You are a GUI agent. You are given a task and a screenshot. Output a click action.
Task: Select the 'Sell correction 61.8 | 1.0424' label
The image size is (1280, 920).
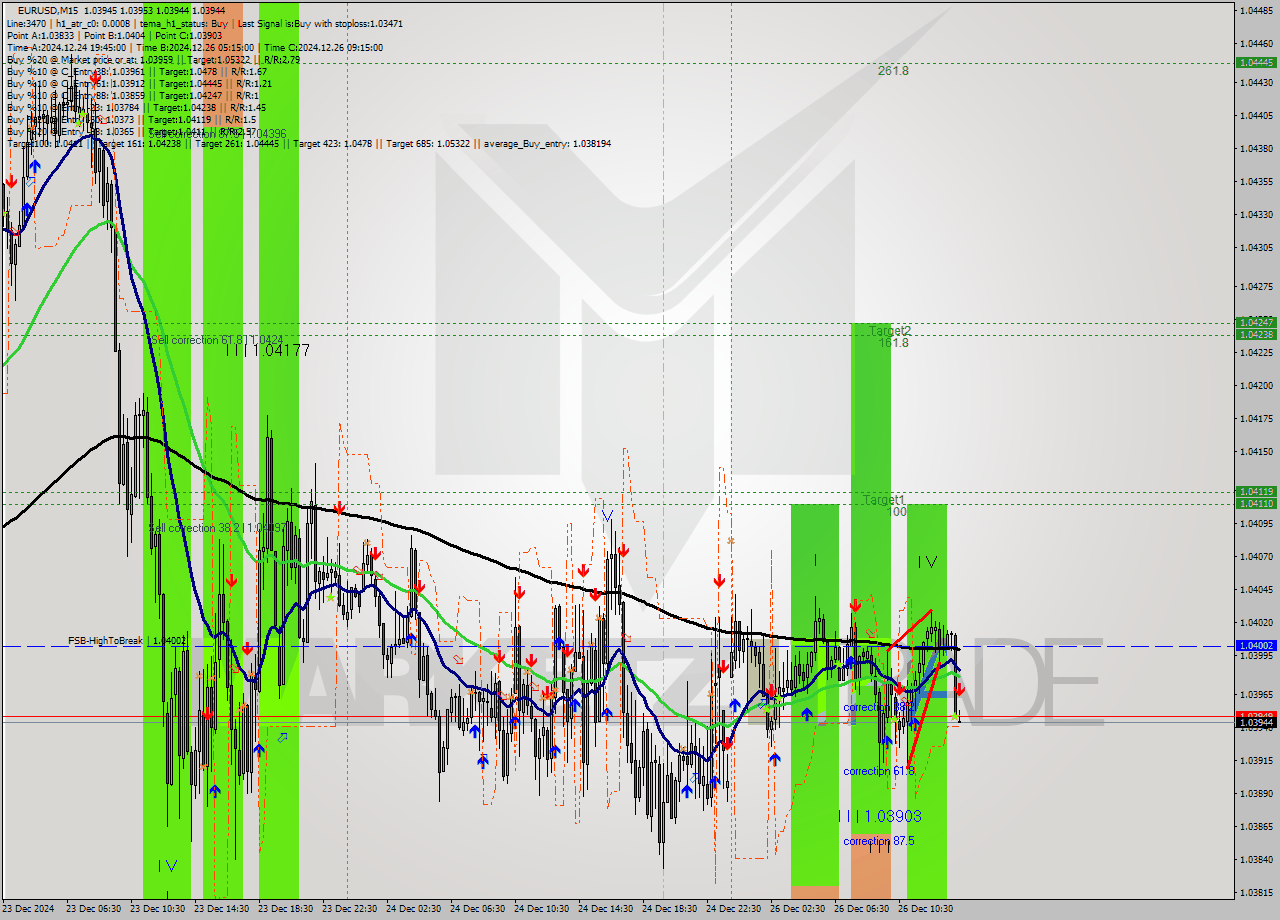[216, 340]
